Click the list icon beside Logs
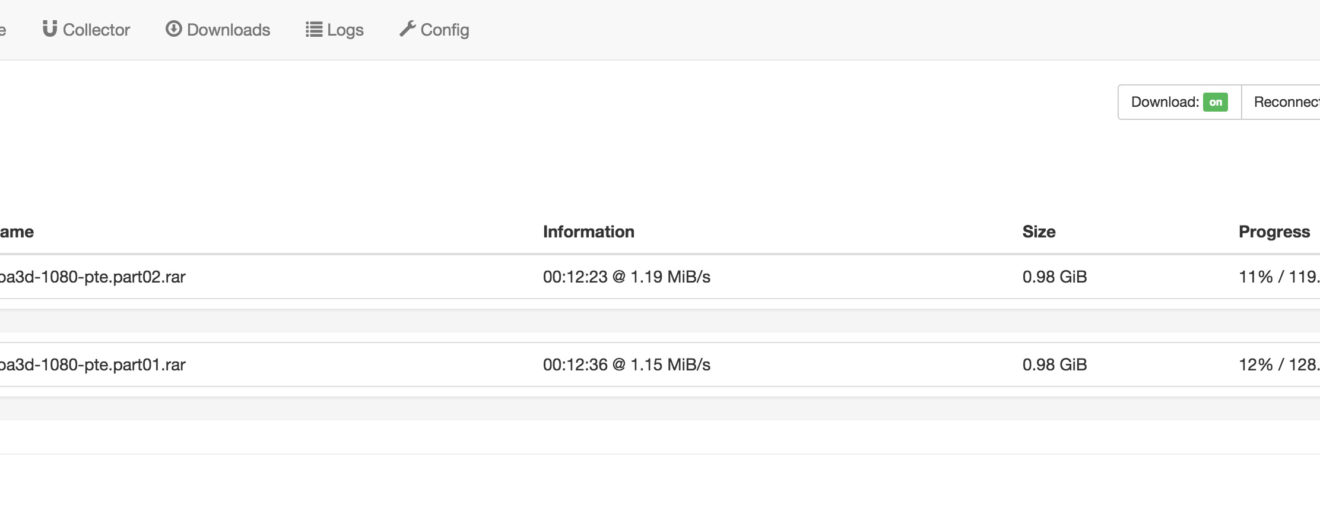This screenshot has height=520, width=1320. point(313,29)
